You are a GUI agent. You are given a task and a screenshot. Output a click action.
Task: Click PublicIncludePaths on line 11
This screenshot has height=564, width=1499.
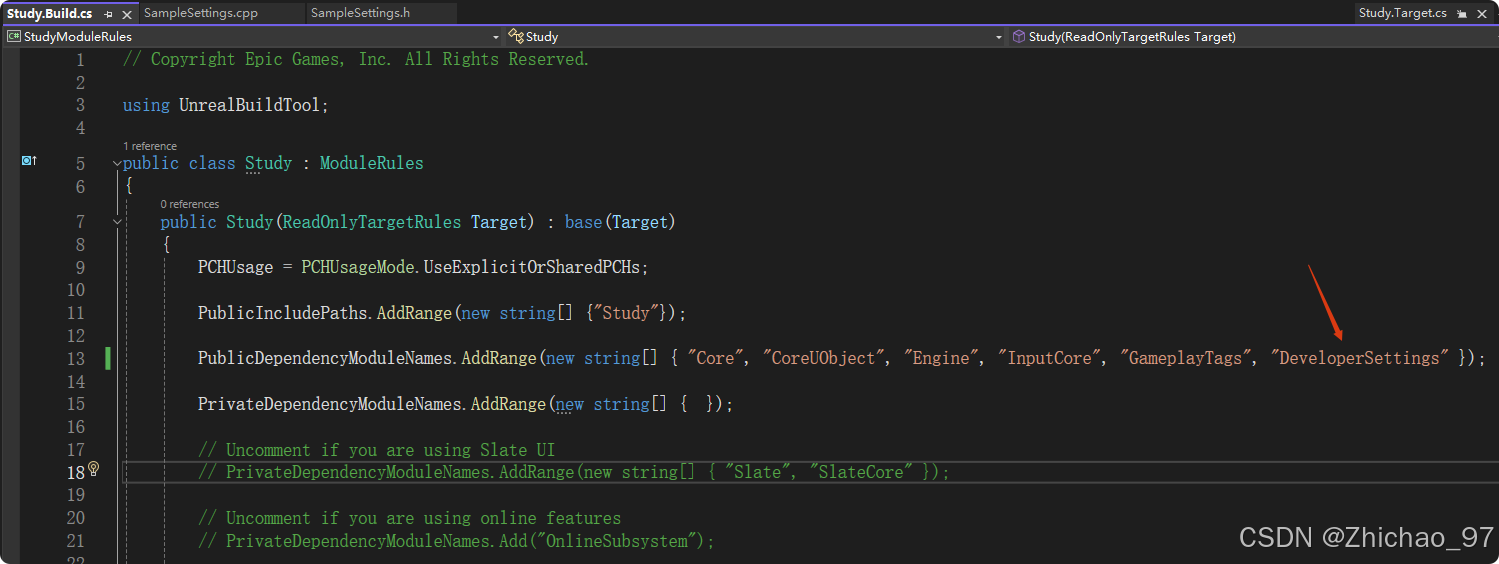[282, 313]
